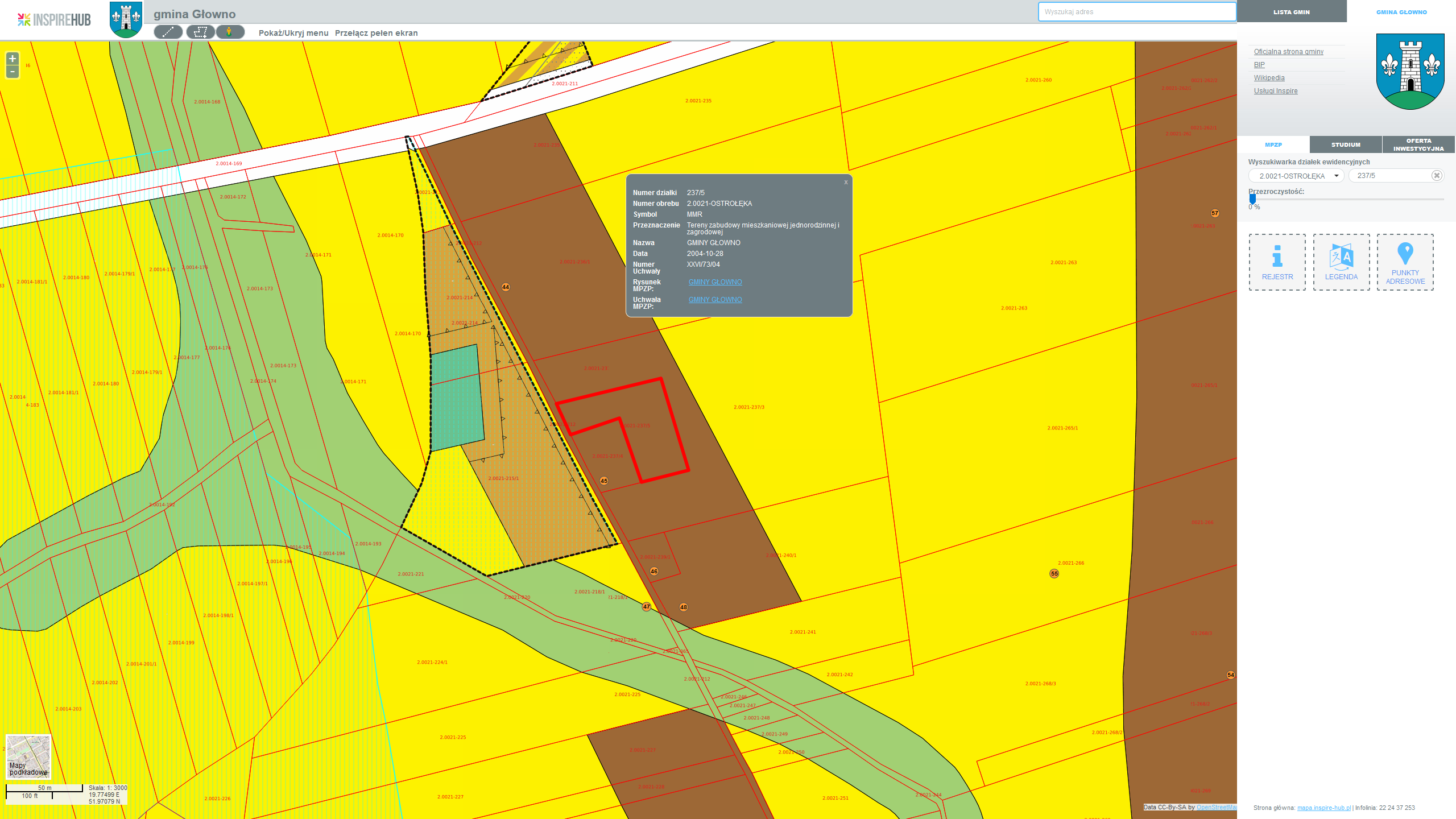This screenshot has width=1456, height=819.
Task: Open Mapy podkładowe base maps selector
Action: (28, 756)
